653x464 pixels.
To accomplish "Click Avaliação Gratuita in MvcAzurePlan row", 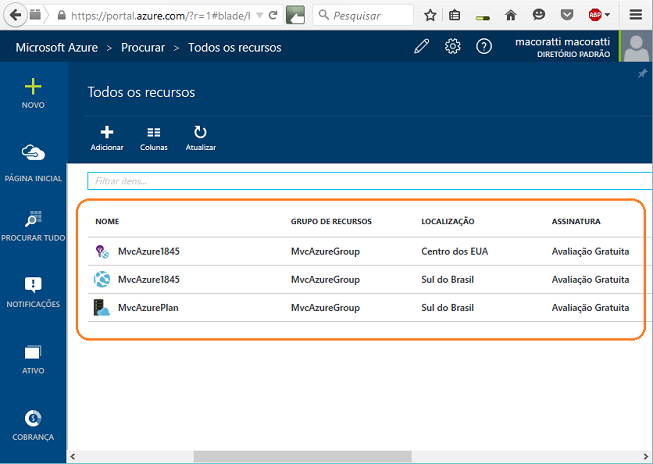I will 590,308.
